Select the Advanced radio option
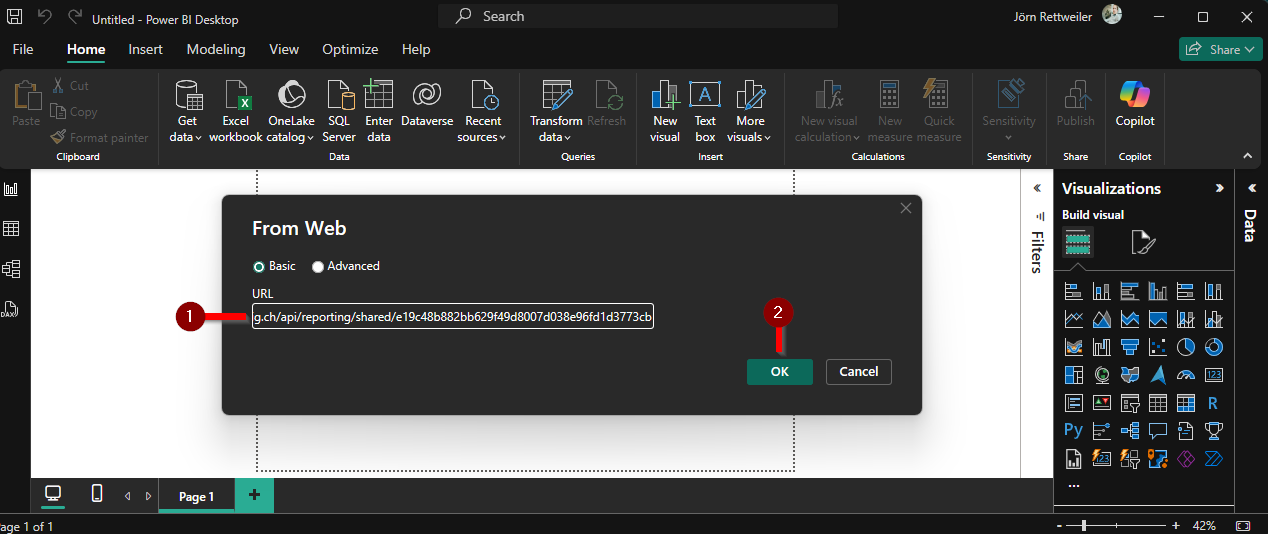The height and width of the screenshot is (534, 1268). (x=346, y=266)
